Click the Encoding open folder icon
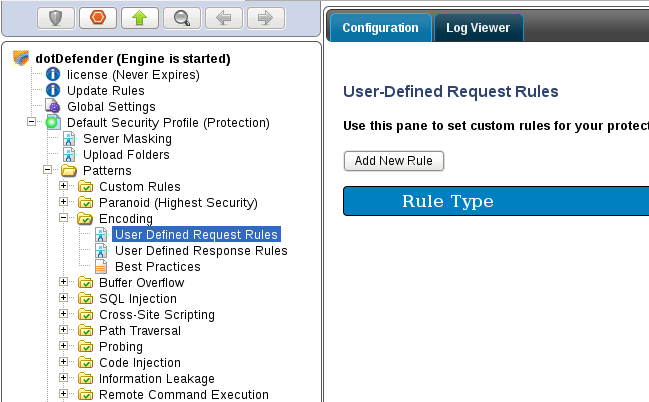Viewport: 649px width, 402px height. coord(85,219)
